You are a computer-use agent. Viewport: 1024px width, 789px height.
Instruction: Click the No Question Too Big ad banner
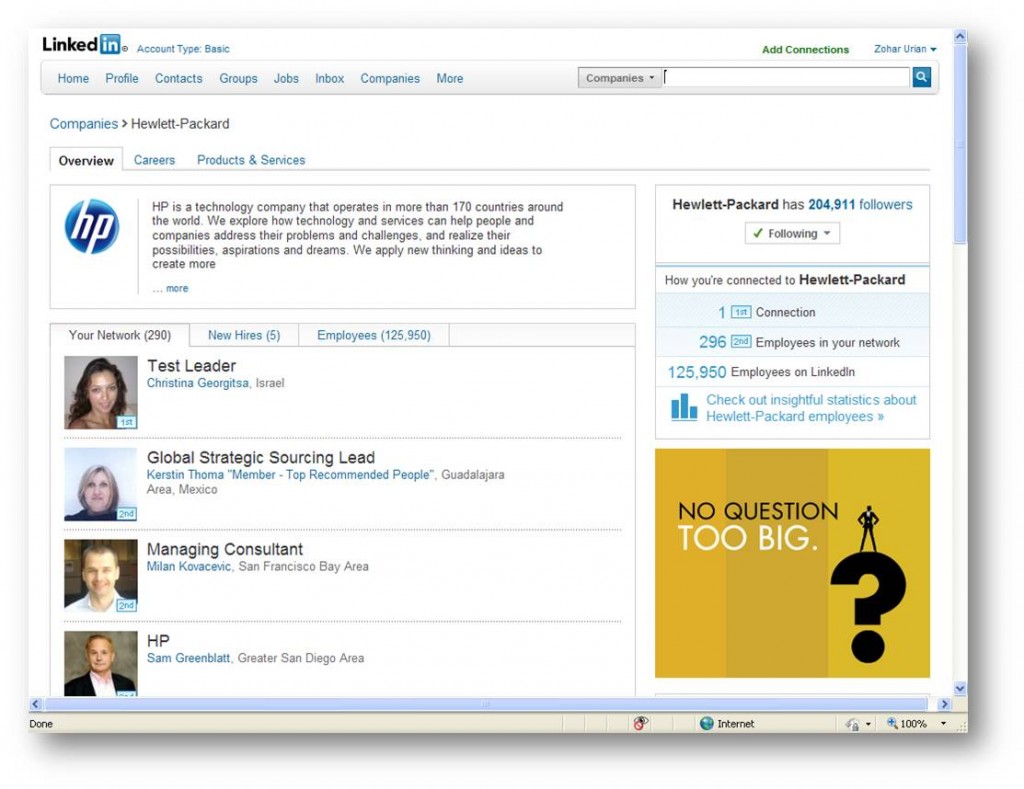(x=792, y=563)
